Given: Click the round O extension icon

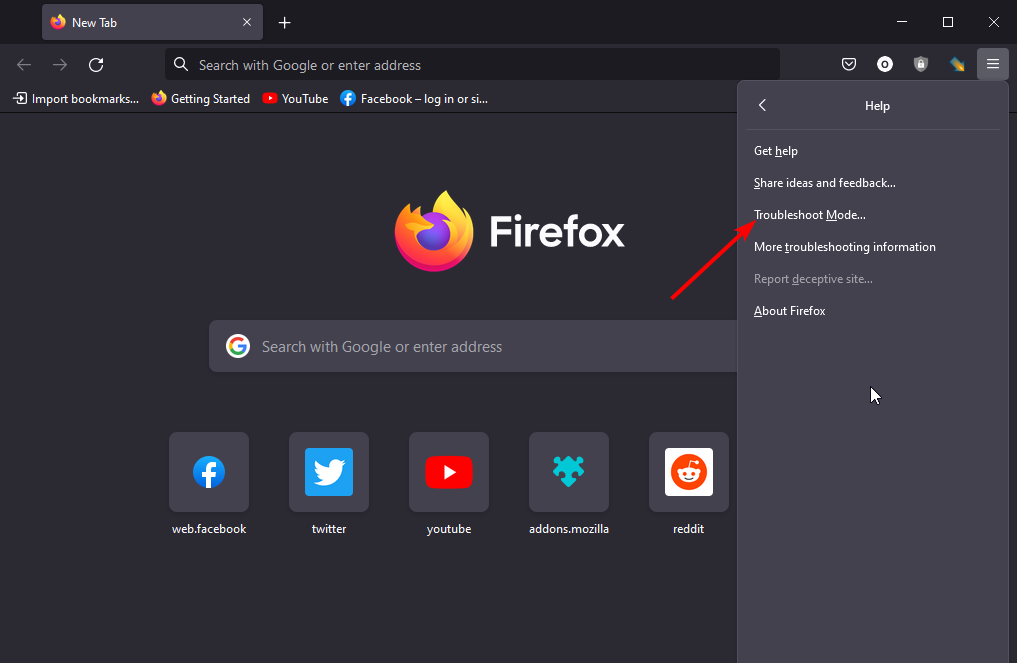Looking at the screenshot, I should coord(885,64).
